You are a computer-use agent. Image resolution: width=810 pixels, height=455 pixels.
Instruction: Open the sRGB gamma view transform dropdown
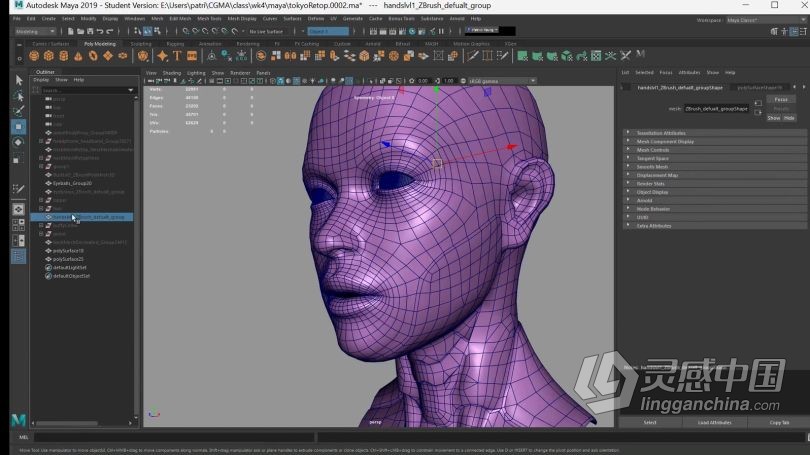pyautogui.click(x=502, y=81)
